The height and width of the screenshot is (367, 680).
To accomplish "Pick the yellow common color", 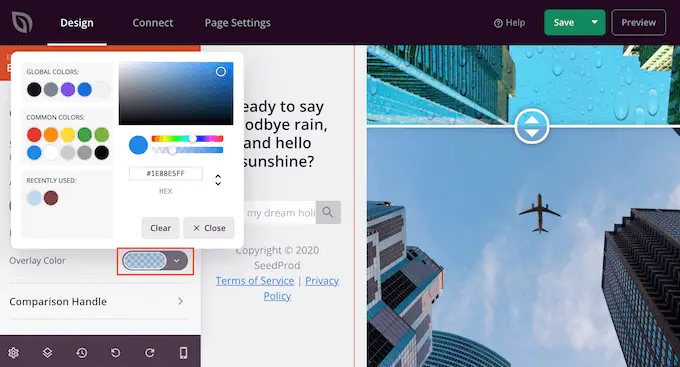I will point(68,134).
